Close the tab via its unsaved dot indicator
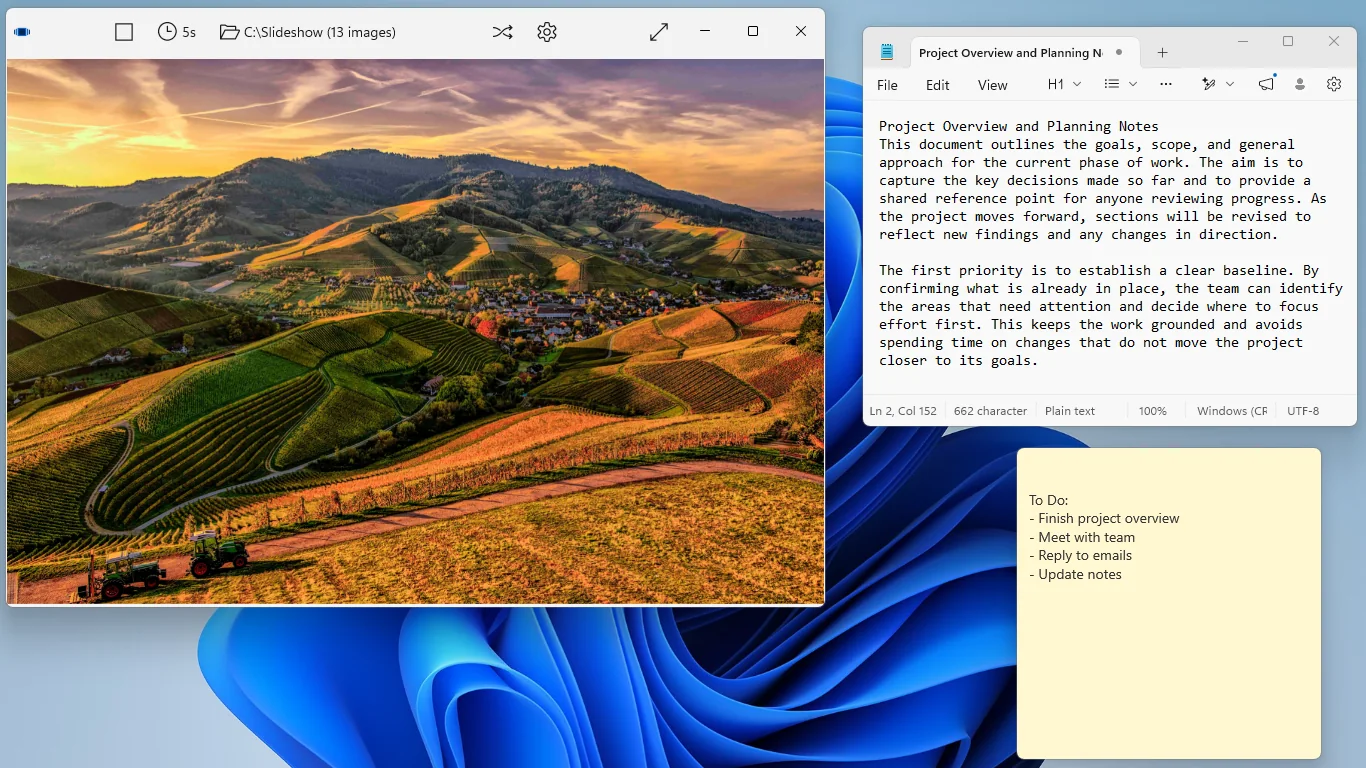Viewport: 1366px width, 768px height. pos(1119,52)
